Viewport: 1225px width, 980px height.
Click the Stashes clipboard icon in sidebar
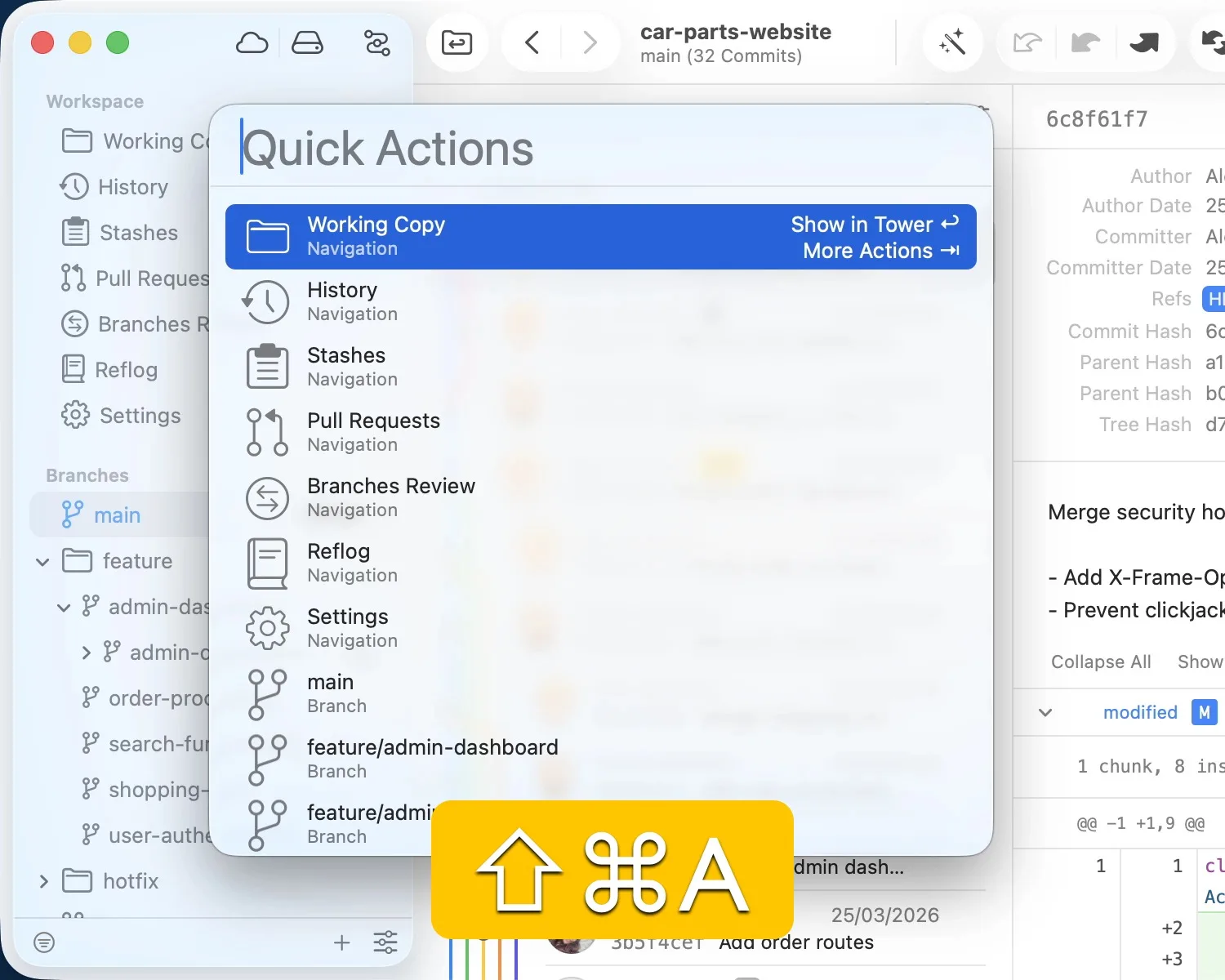point(75,232)
